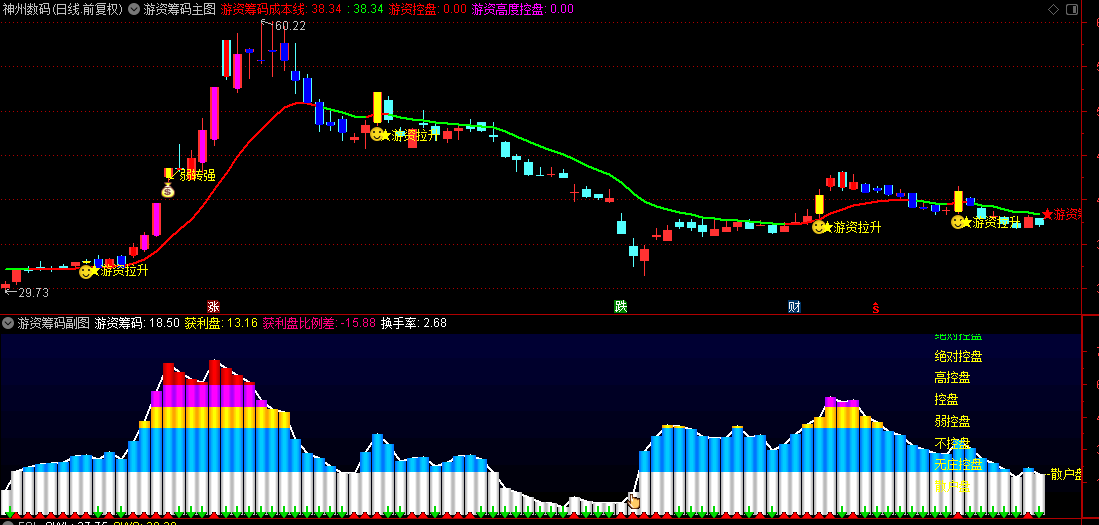Image resolution: width=1099 pixels, height=525 pixels.
Task: Click the 换手率: 2.68 readout
Action: point(414,323)
